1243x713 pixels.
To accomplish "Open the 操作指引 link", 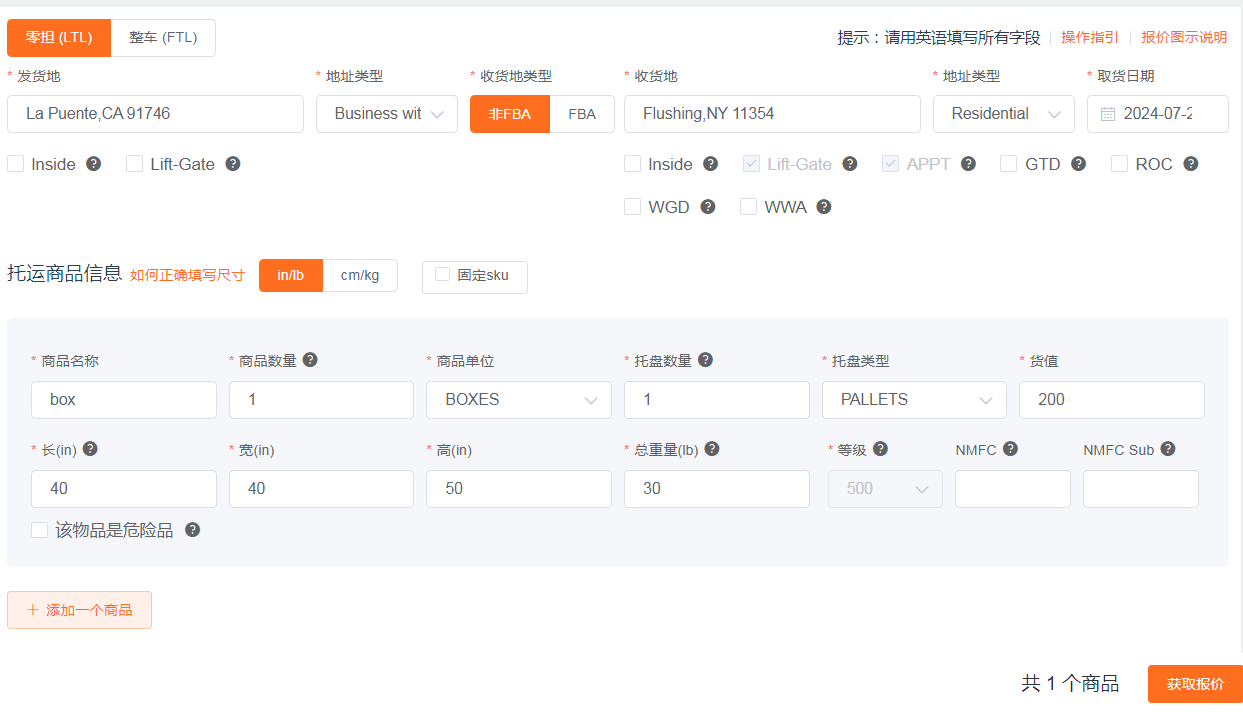I will [1089, 38].
